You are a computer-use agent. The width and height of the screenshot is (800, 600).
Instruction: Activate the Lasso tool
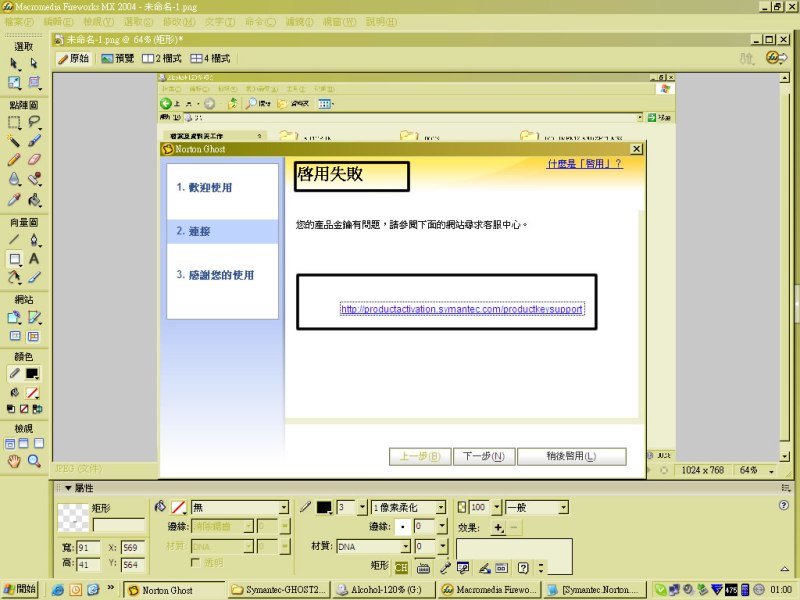point(34,122)
